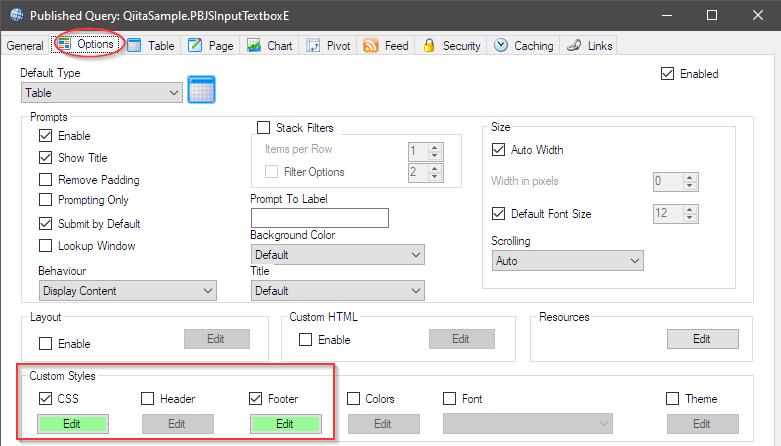Check the Header custom style
The image size is (781, 446).
click(147, 399)
